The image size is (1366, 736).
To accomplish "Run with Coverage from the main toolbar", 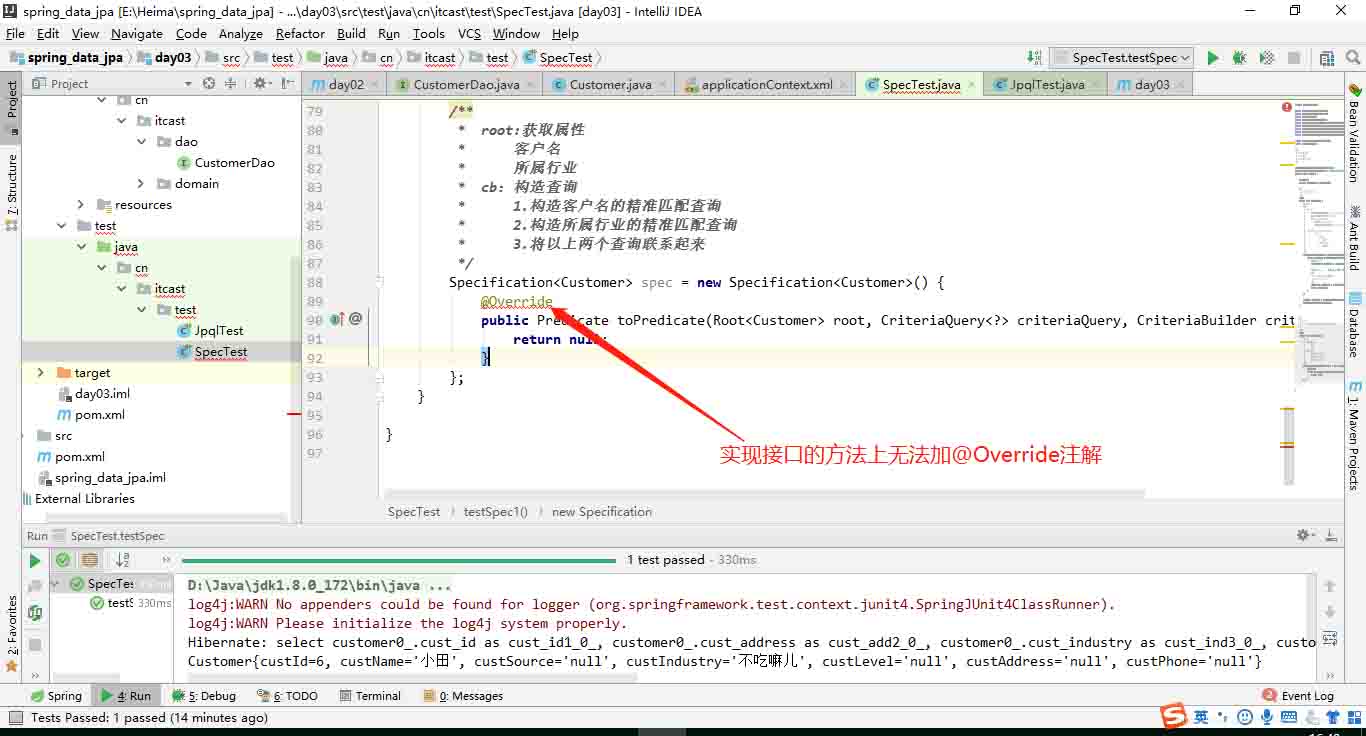I will pos(1267,58).
